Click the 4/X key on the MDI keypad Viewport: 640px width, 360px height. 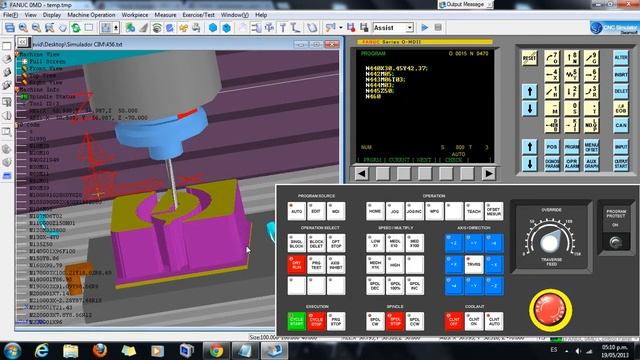pos(551,75)
